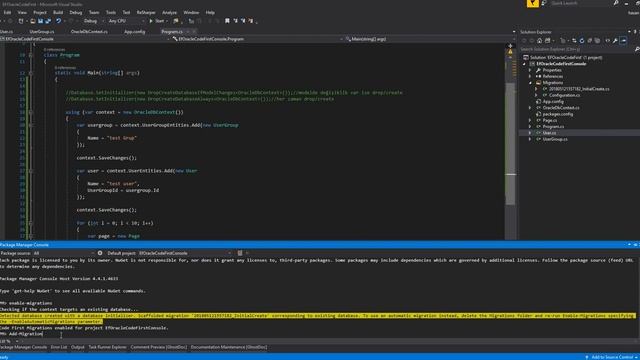Open ReSharper menu
Viewport: 640px width, 360px height.
pyautogui.click(x=146, y=13)
